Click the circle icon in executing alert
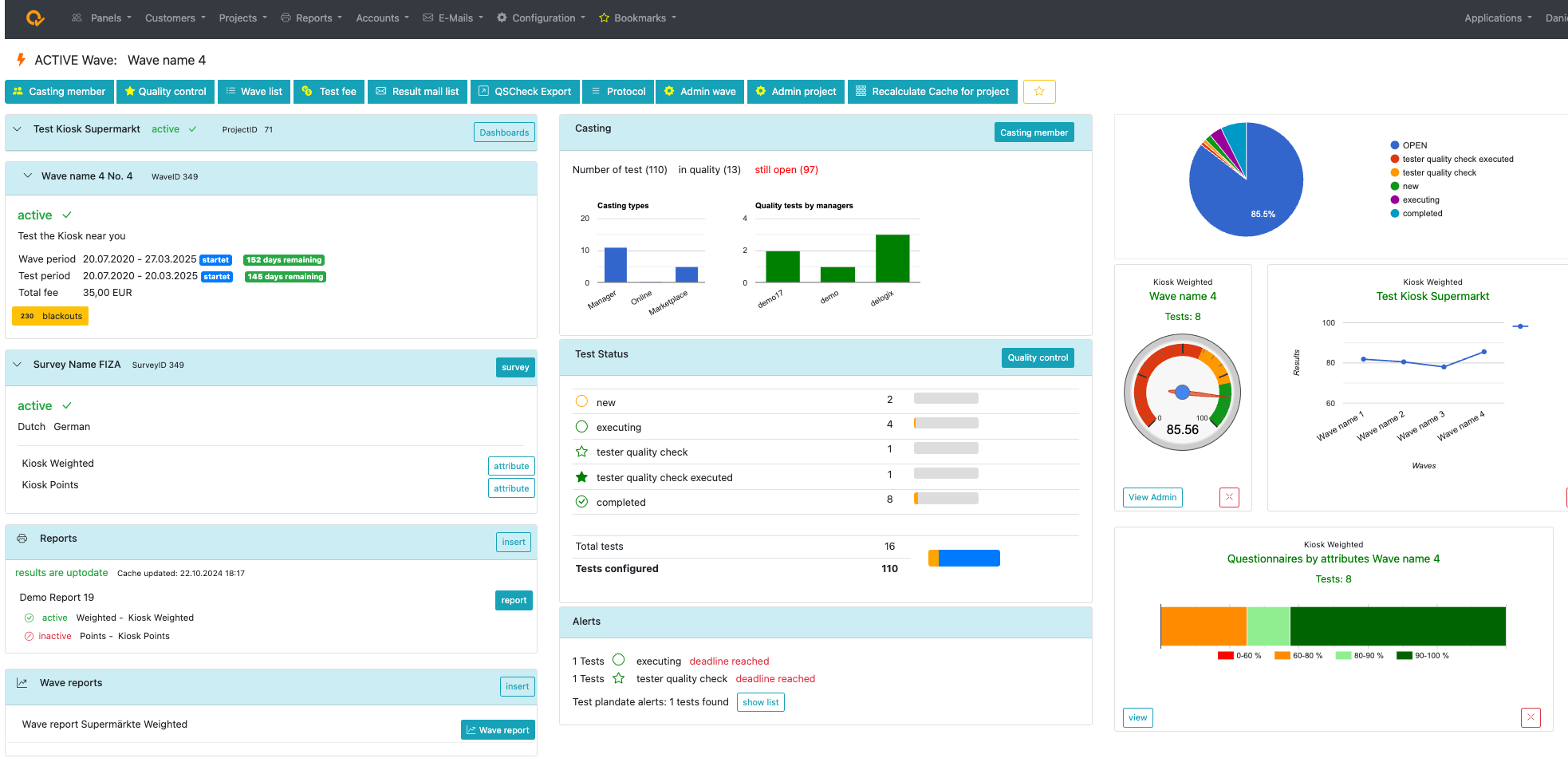 619,660
